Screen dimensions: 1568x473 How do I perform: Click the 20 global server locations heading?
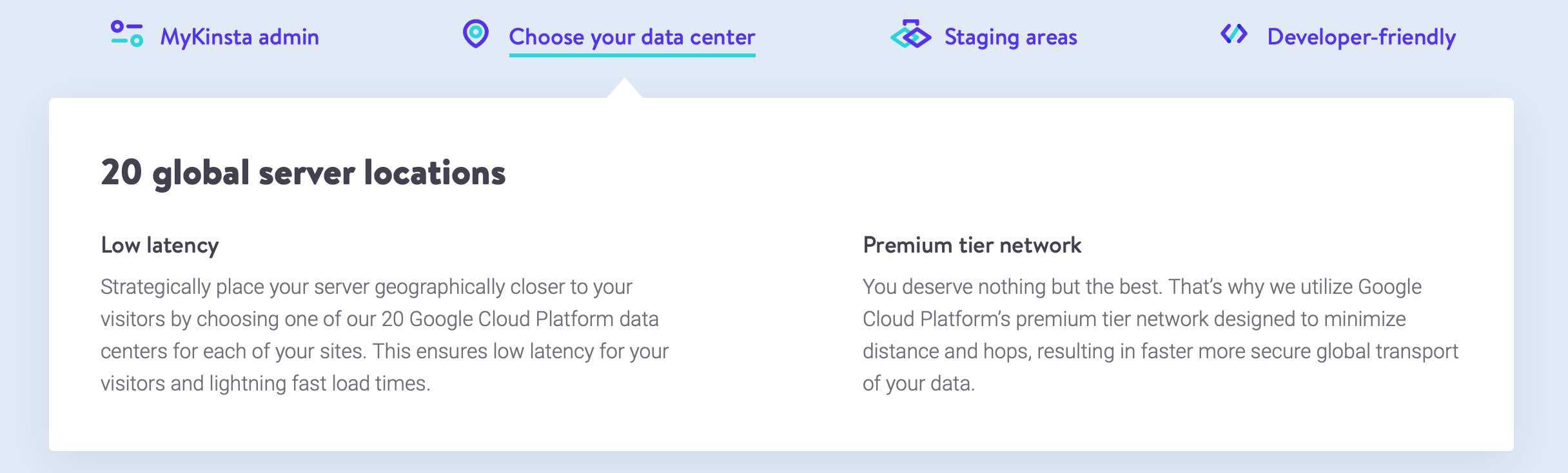(x=303, y=173)
